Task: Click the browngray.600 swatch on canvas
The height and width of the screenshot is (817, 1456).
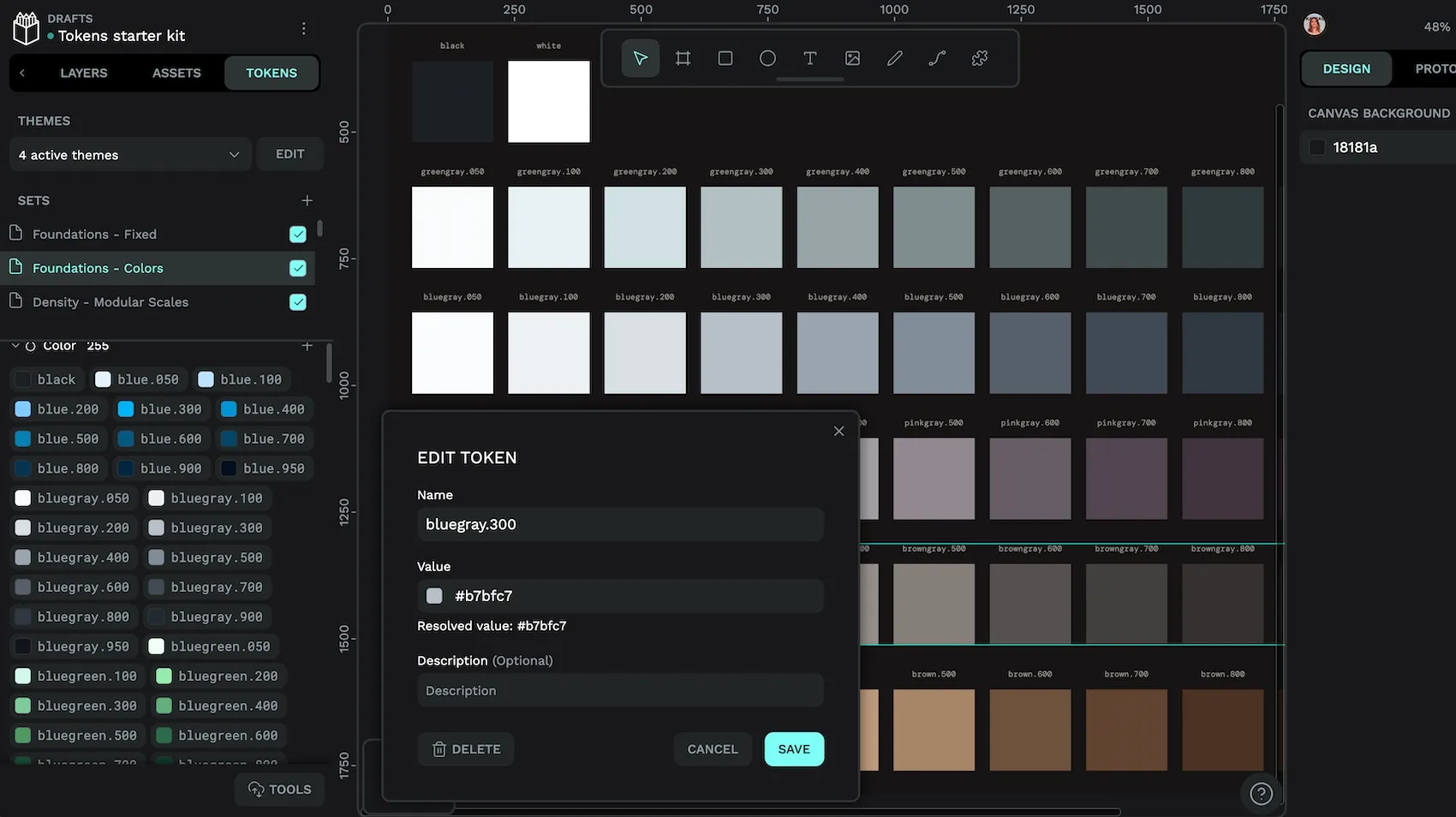Action: coord(1029,604)
